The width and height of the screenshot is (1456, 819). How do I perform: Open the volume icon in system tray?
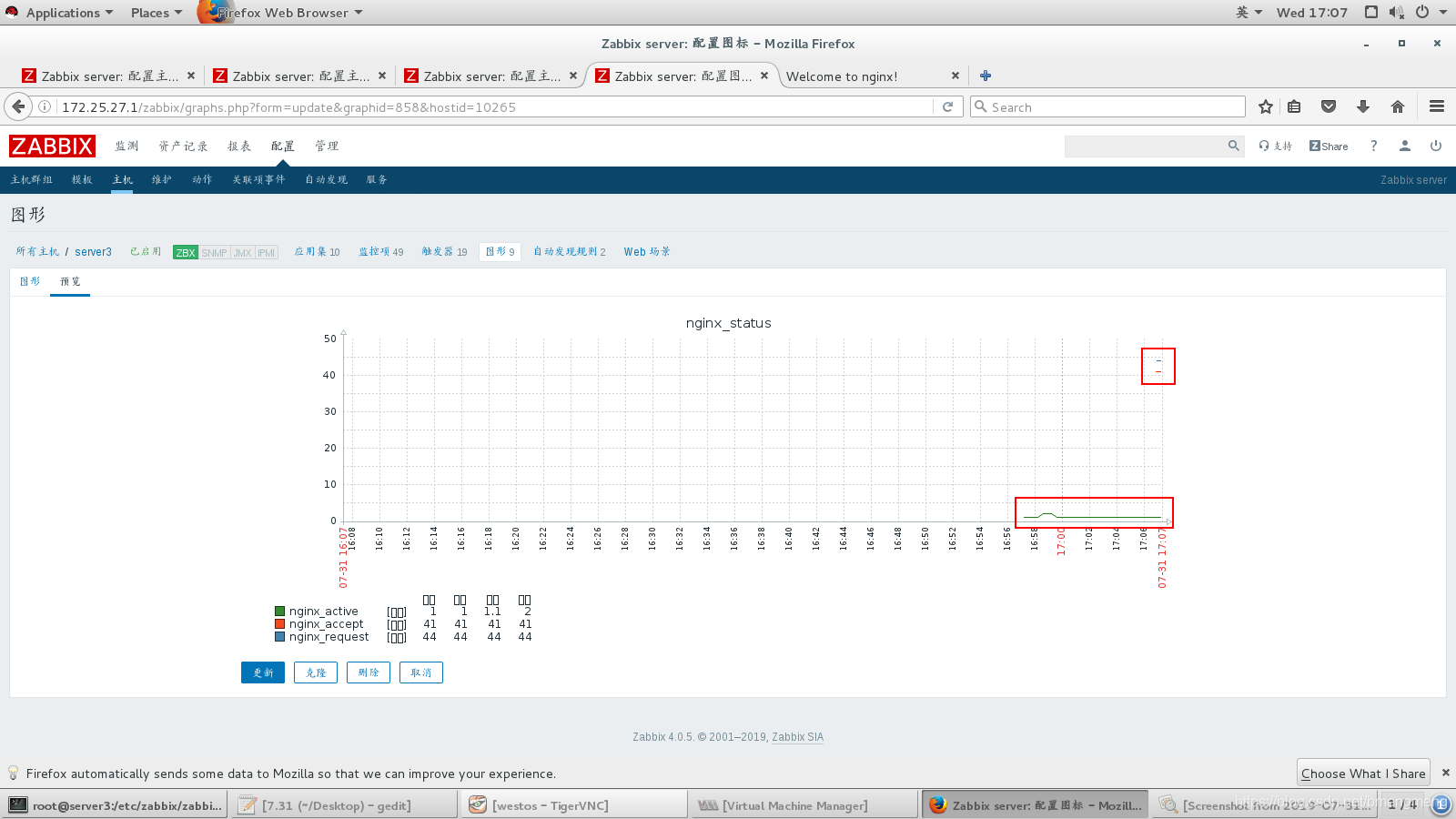point(1397,12)
